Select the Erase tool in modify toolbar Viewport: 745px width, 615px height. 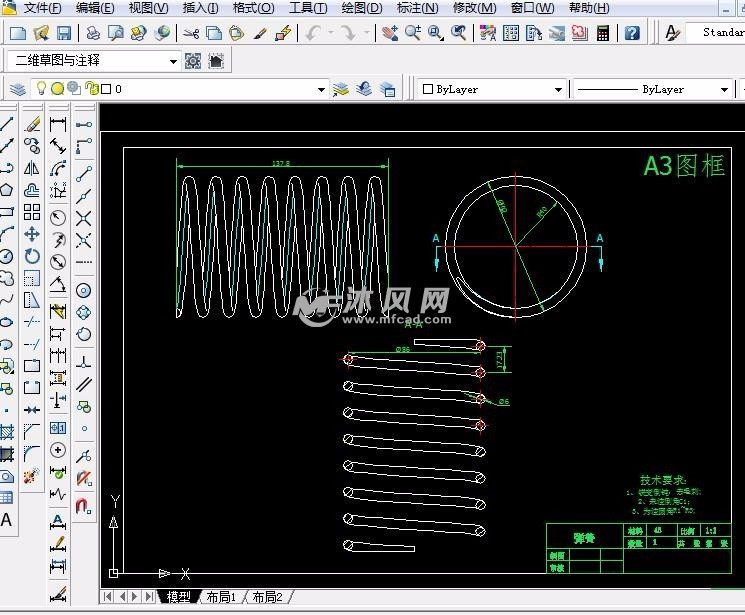click(32, 125)
